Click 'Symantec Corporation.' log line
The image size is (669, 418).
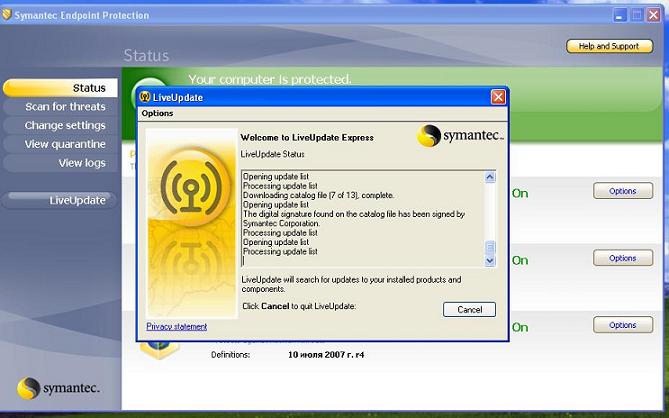pos(281,224)
